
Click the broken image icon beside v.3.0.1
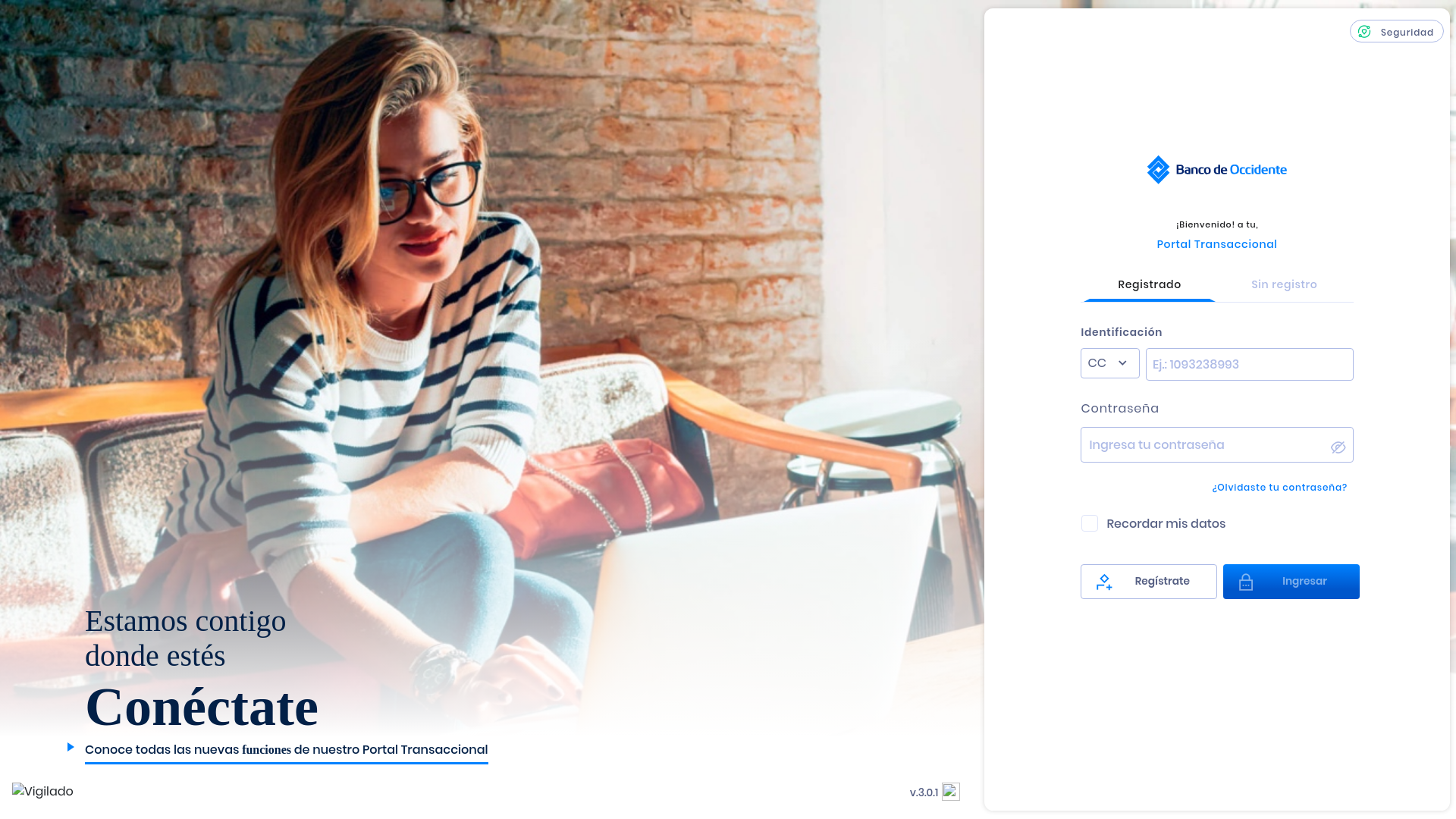(951, 792)
